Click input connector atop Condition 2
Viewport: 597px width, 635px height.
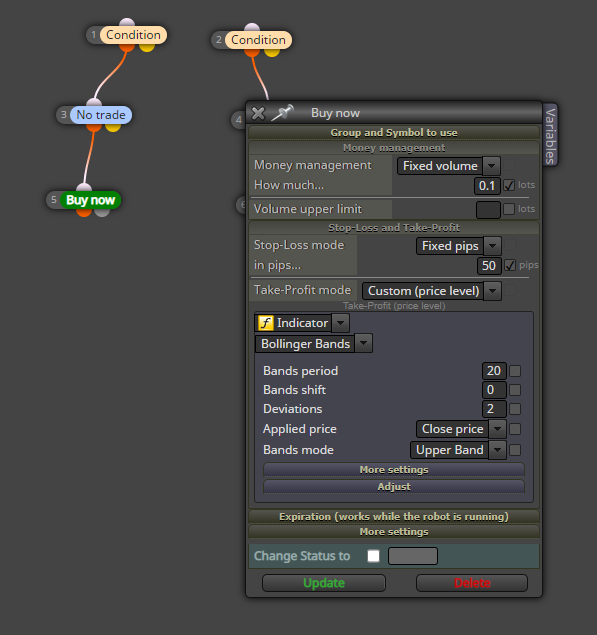click(252, 28)
